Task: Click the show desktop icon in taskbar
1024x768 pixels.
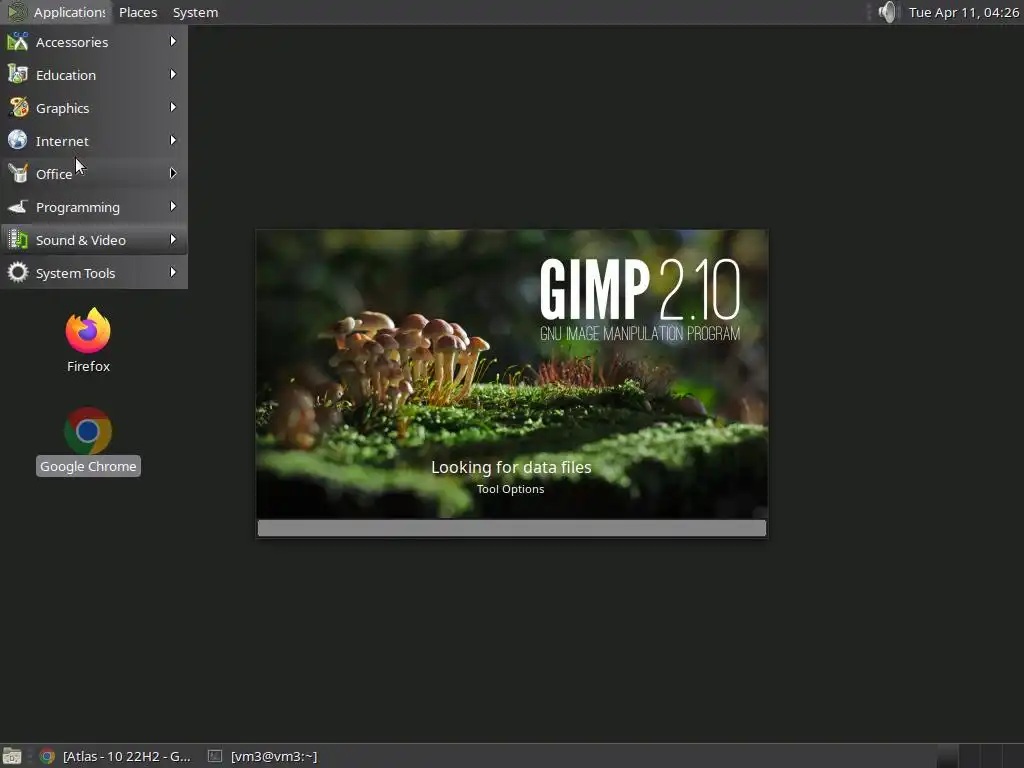Action: (12, 756)
